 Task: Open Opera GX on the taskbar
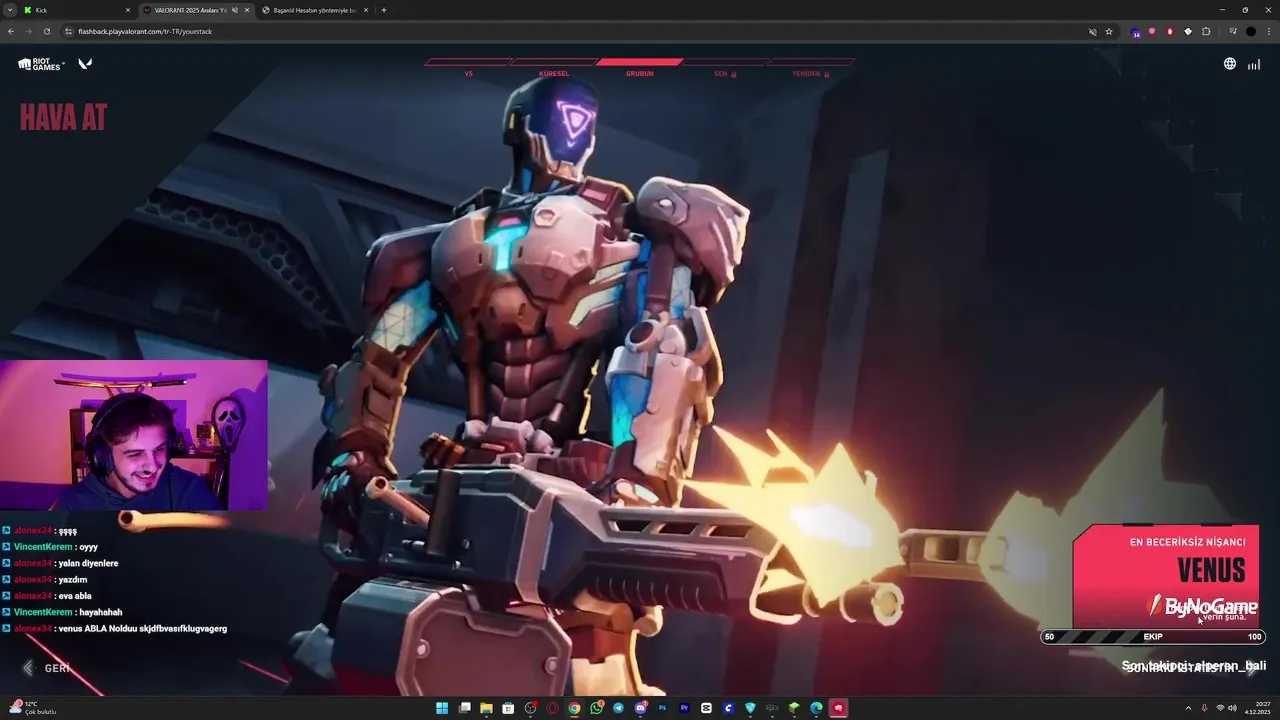[552, 708]
